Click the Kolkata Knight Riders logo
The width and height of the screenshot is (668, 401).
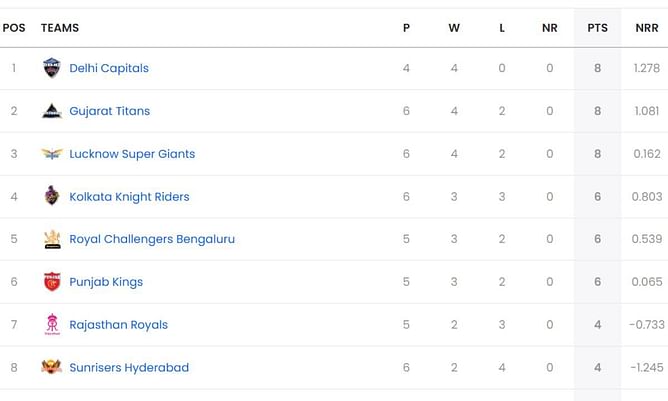tap(52, 196)
